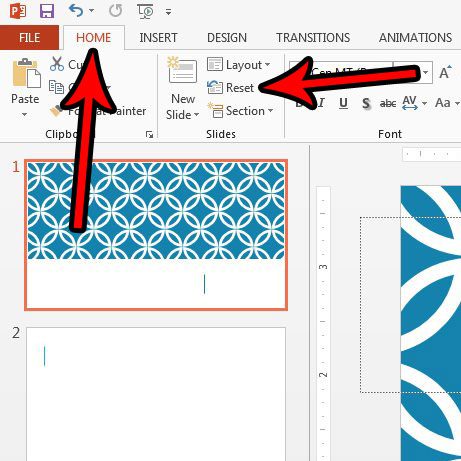Click the title placeholder on the main slide
461x461 pixels.
pos(411,305)
